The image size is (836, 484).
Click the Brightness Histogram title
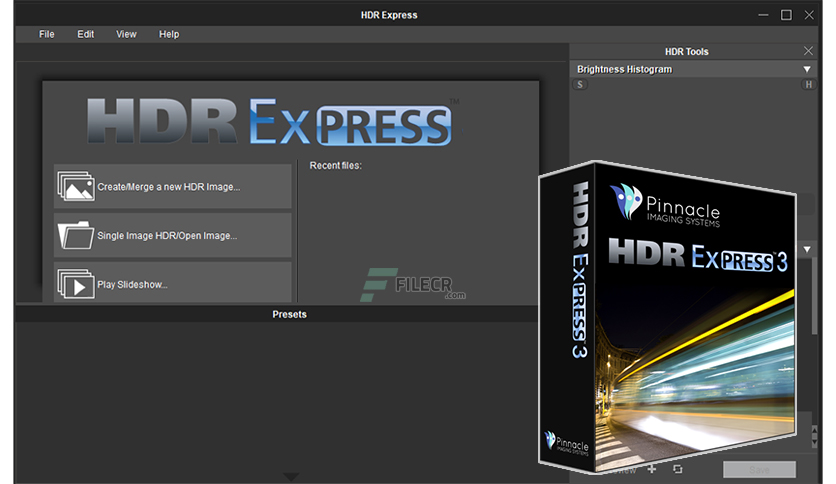pos(624,69)
